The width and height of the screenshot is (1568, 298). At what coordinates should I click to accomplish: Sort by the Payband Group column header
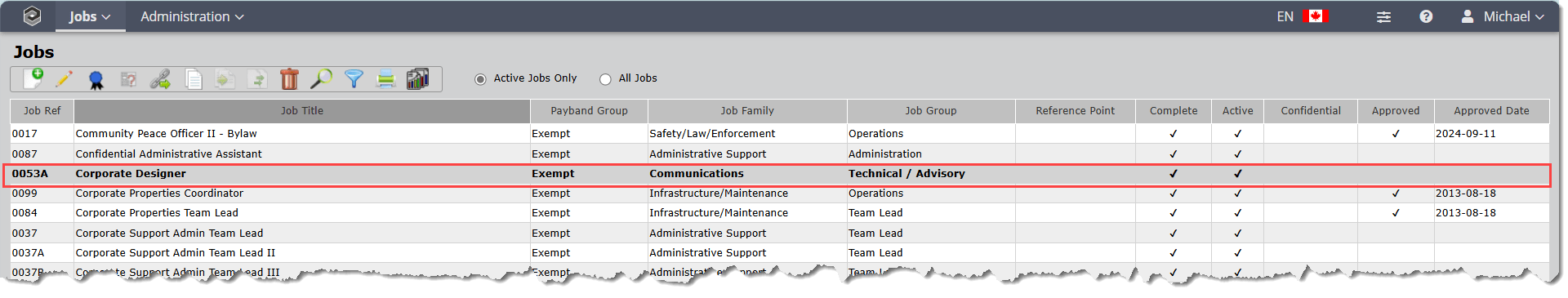click(x=589, y=111)
